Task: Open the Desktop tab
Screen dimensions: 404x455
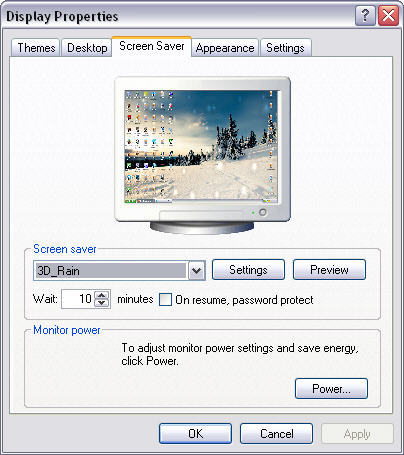Action: 87,48
